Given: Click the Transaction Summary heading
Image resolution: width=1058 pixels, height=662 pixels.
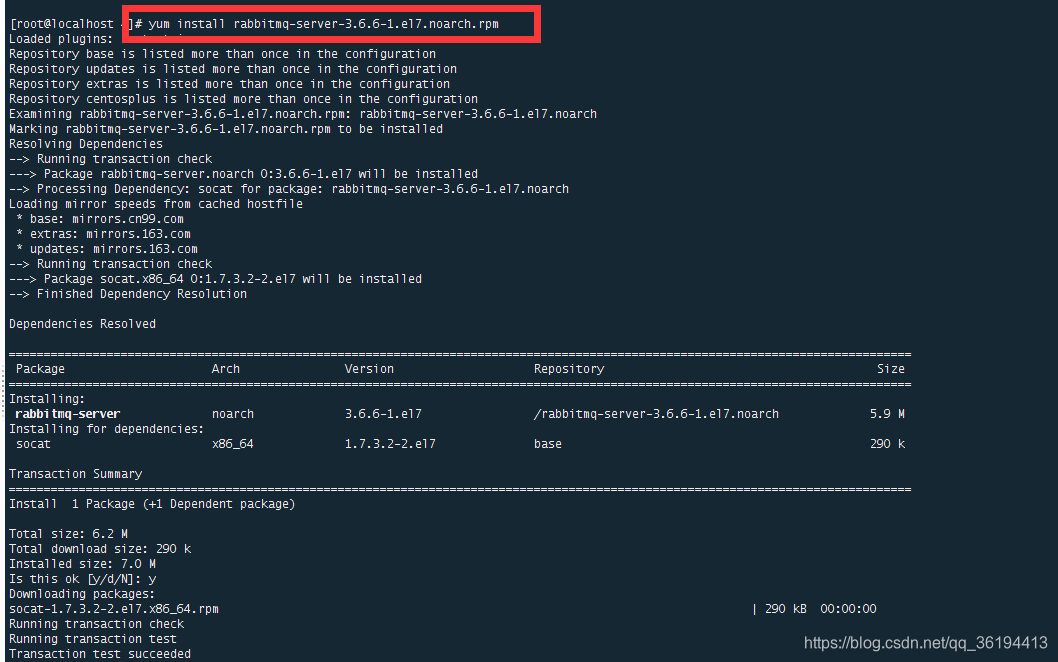Looking at the screenshot, I should 76,474.
